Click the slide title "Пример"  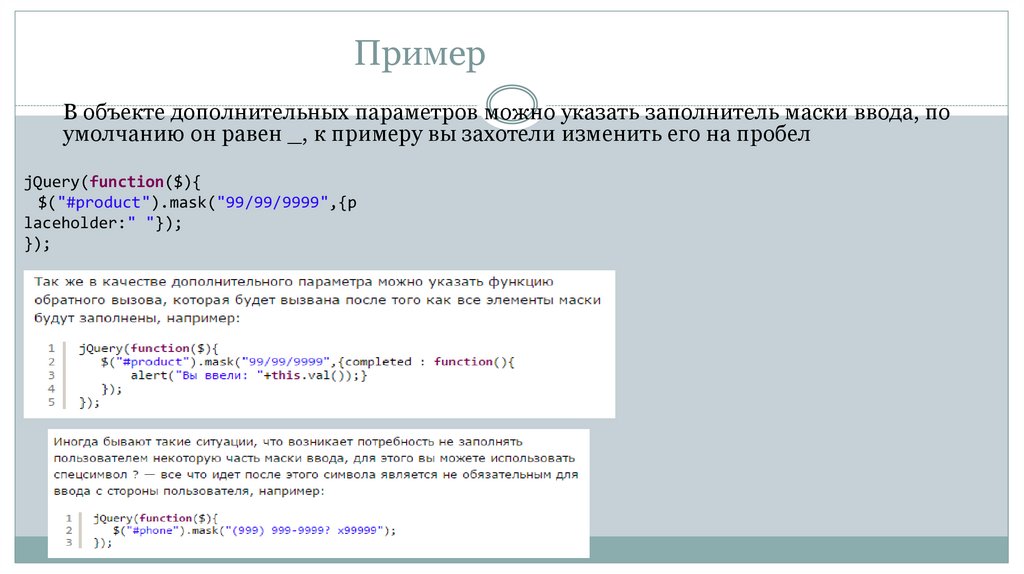(x=420, y=54)
